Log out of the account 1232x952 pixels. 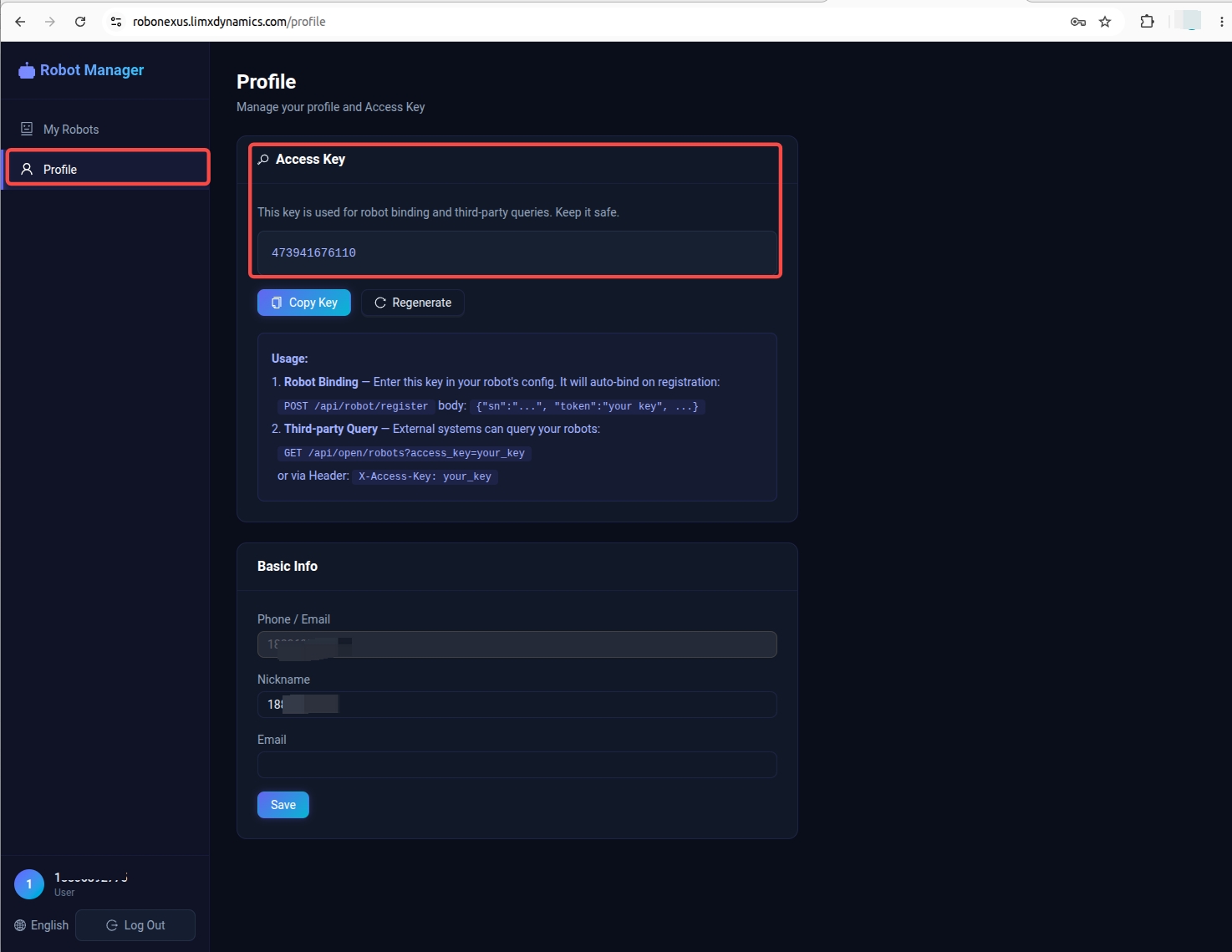coord(135,925)
